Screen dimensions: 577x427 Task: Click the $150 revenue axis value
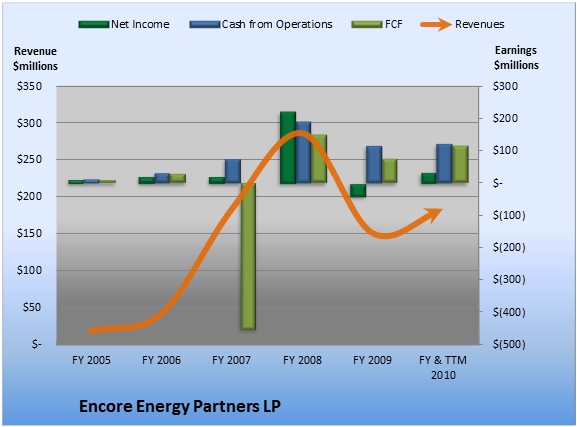click(x=29, y=233)
